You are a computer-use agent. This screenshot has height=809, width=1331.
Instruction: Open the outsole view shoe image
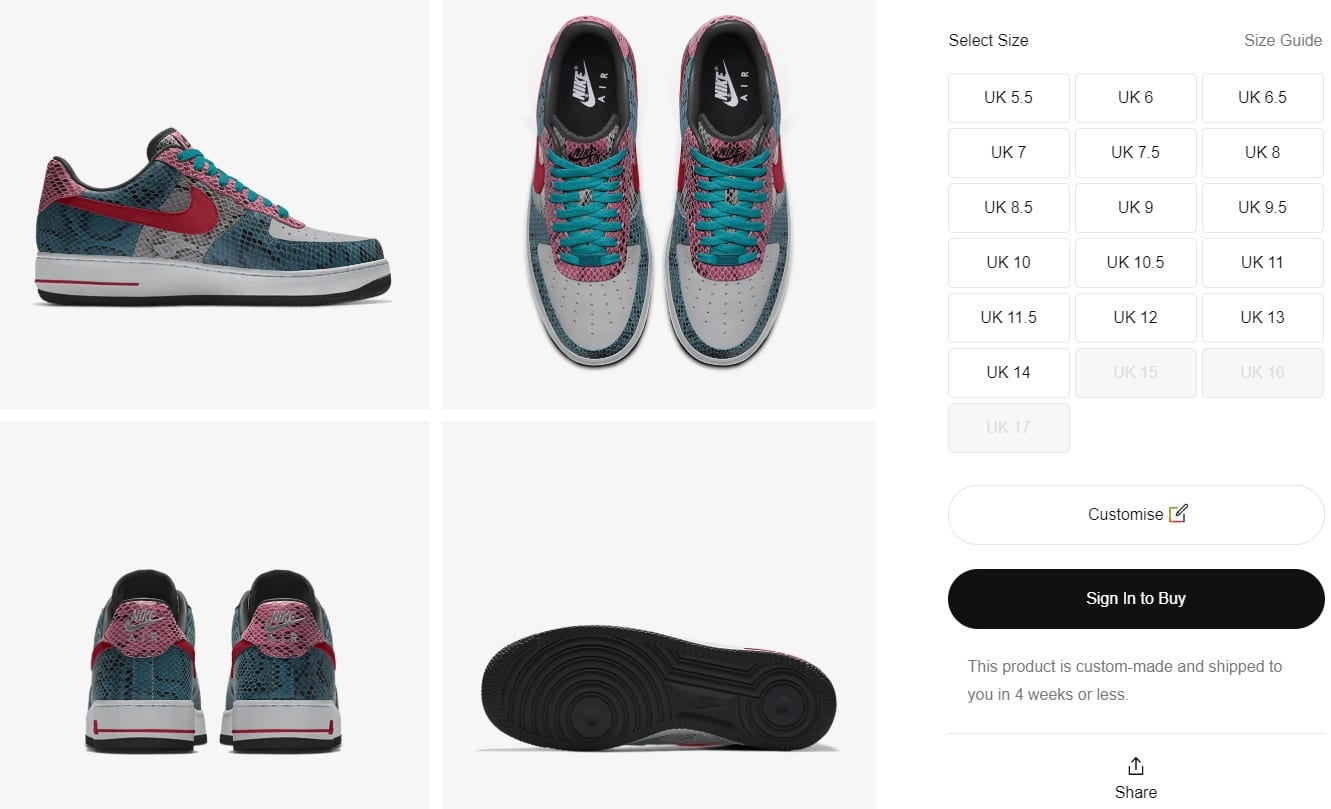point(658,615)
